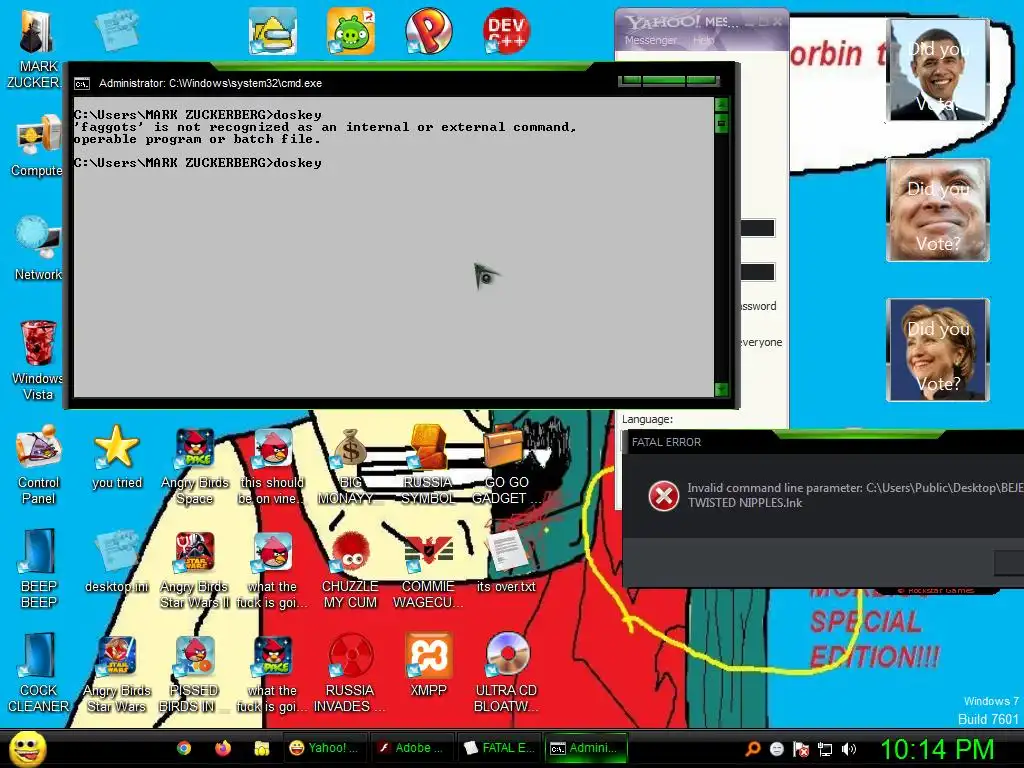Click the 10:14 PM taskbar clock
The image size is (1024, 768).
pos(937,749)
